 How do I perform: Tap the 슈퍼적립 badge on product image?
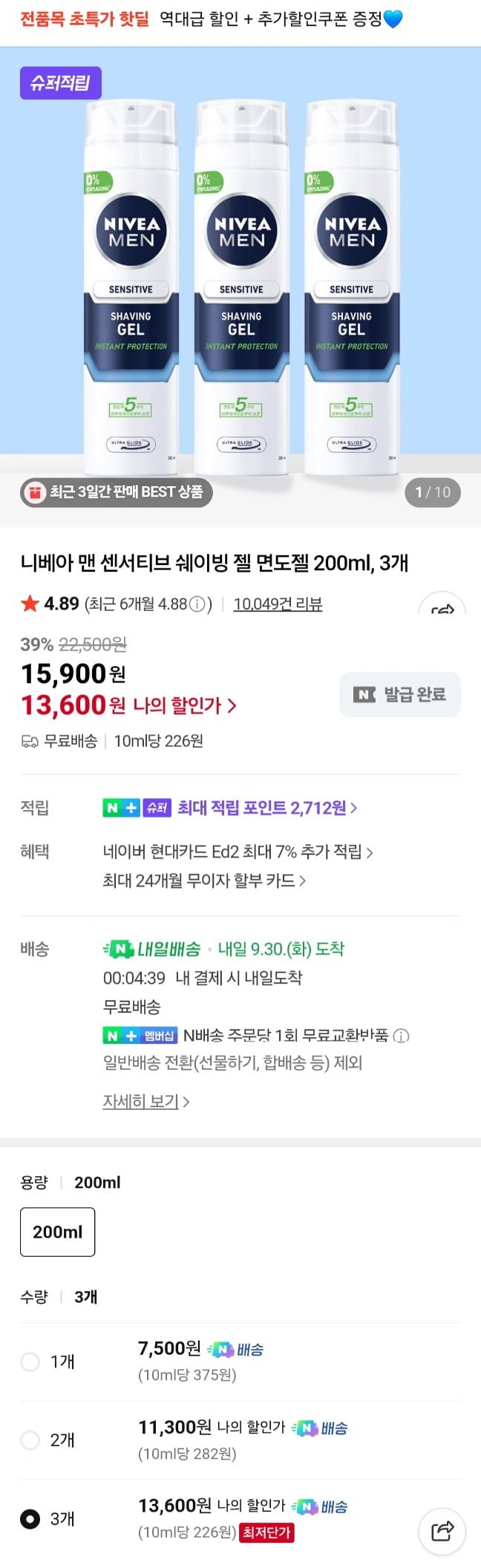click(60, 82)
